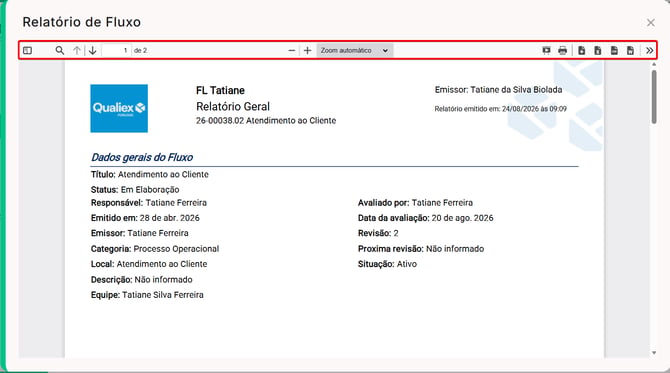Image resolution: width=670 pixels, height=373 pixels.
Task: Zoom in with the plus button
Action: (307, 50)
